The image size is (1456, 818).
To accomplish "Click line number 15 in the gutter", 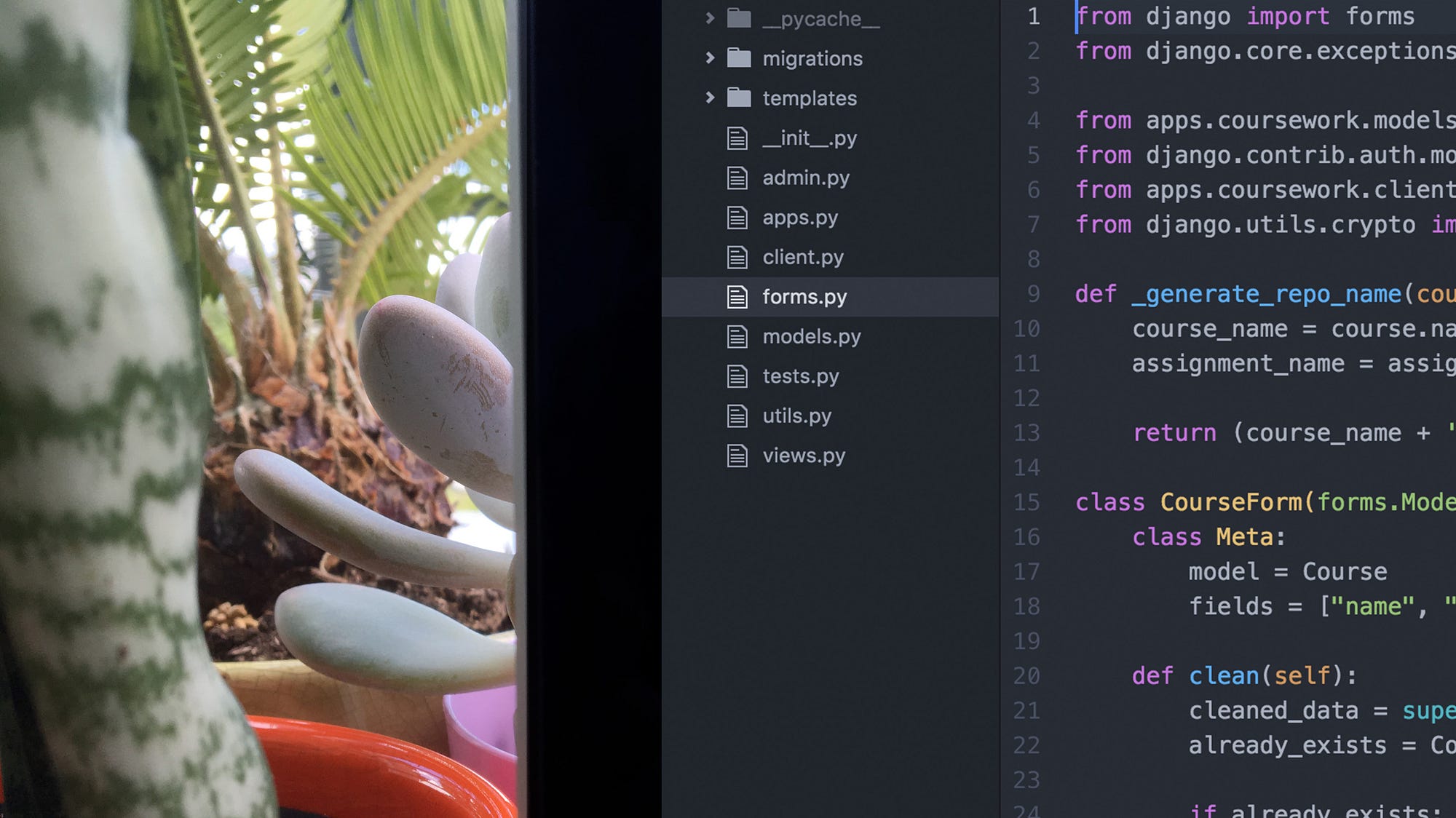I will (x=1026, y=502).
